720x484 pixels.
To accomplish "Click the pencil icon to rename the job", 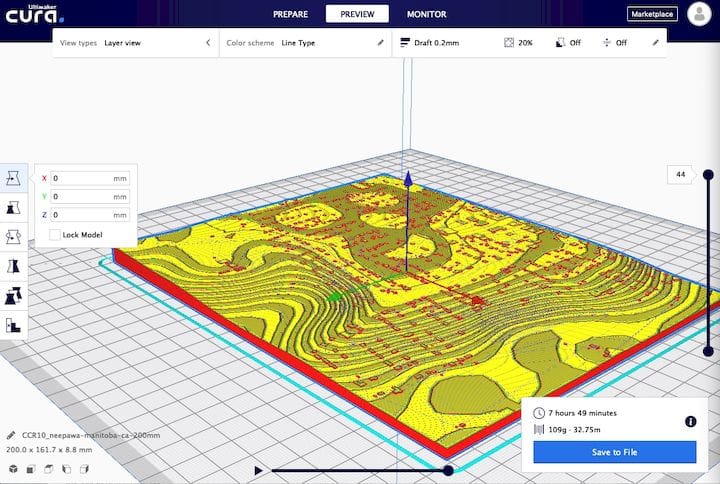I will 10,436.
